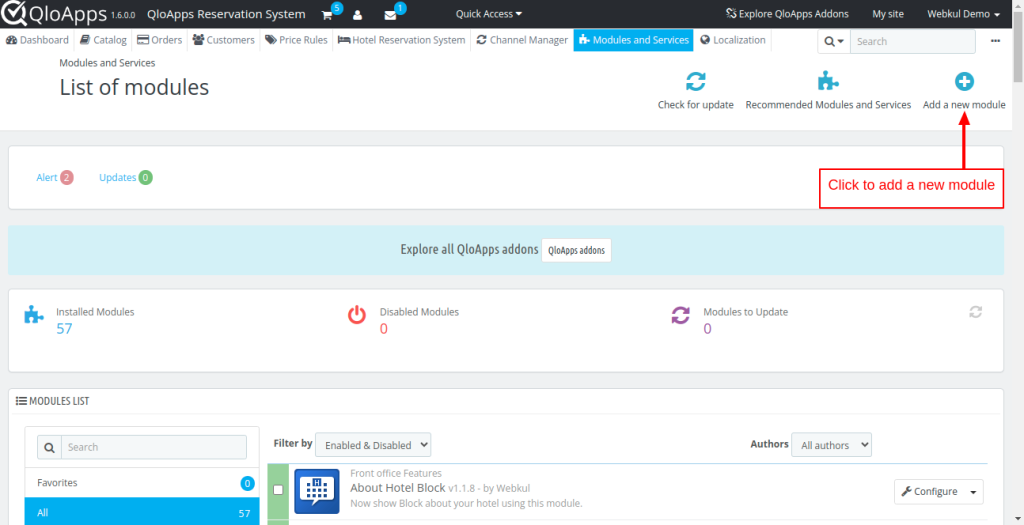Open the Enabled & Disabled filter dropdown

click(373, 445)
